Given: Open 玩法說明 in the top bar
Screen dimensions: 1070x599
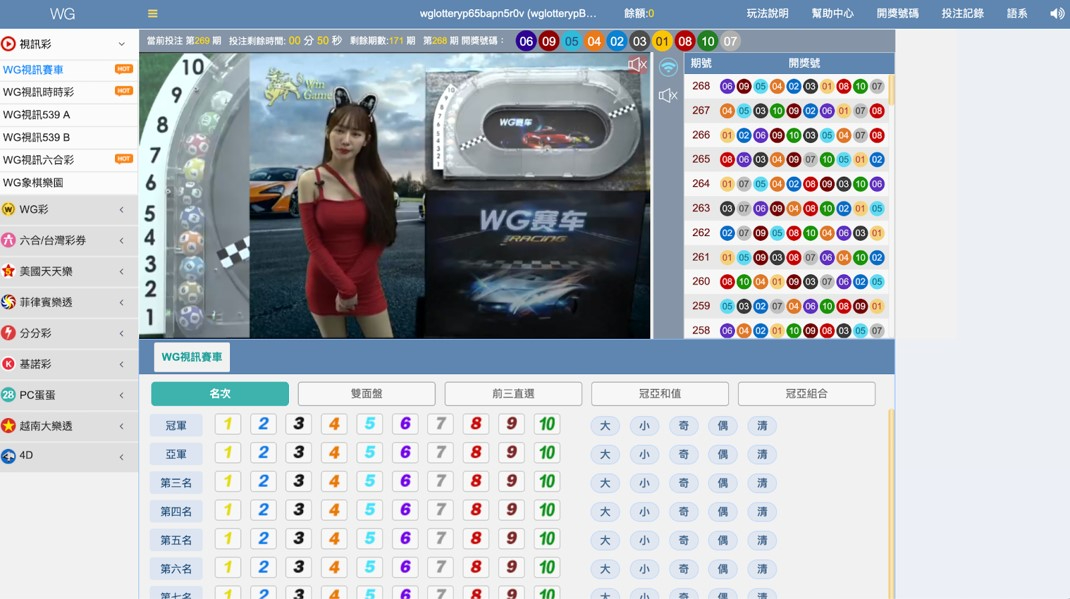Looking at the screenshot, I should [x=767, y=14].
